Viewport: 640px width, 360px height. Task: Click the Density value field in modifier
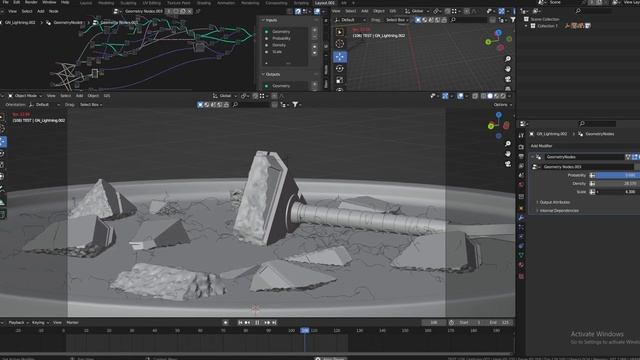618,184
